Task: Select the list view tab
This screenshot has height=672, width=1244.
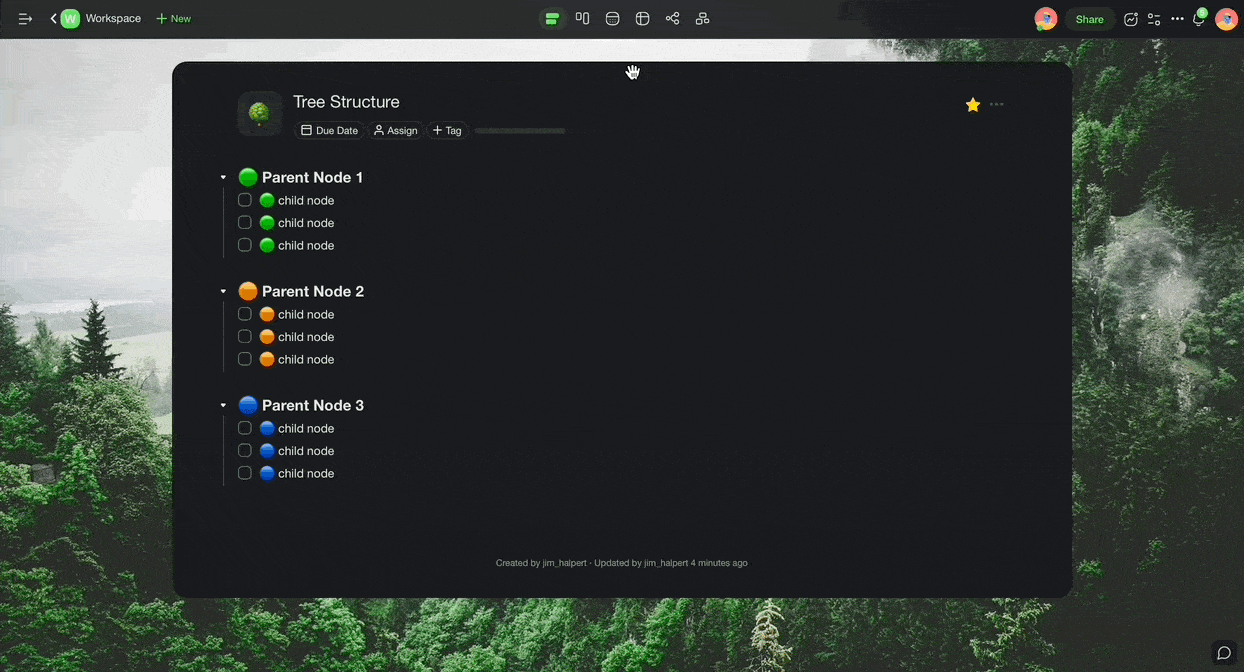Action: point(552,19)
